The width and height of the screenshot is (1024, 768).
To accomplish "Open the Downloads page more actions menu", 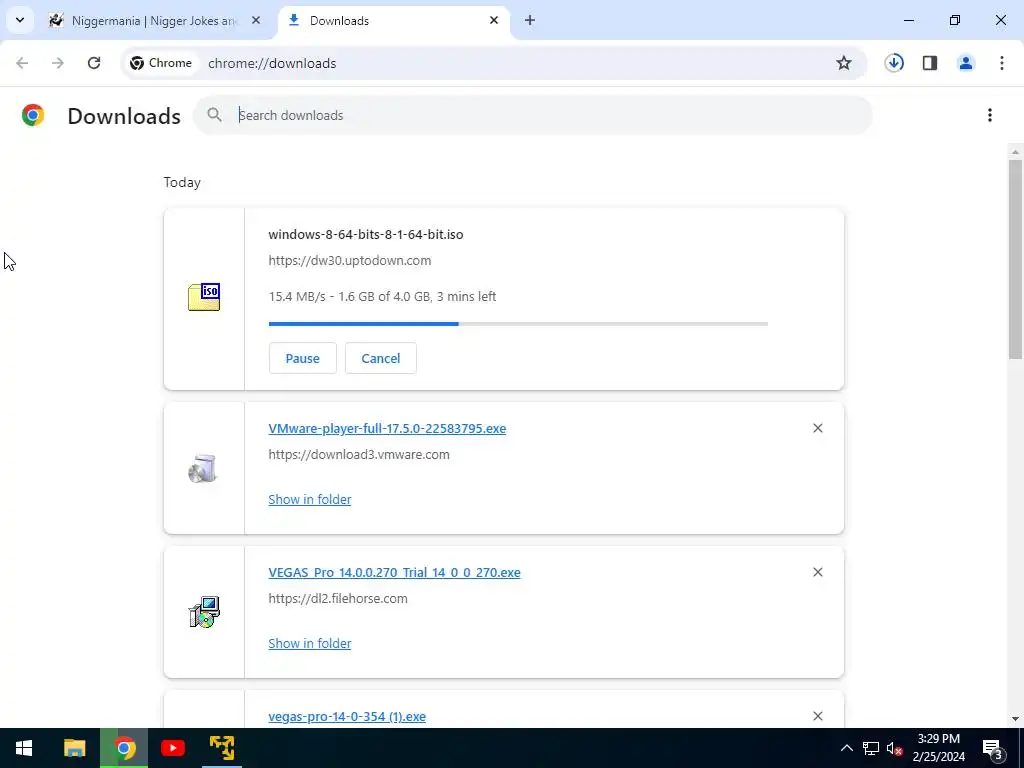I will [990, 115].
